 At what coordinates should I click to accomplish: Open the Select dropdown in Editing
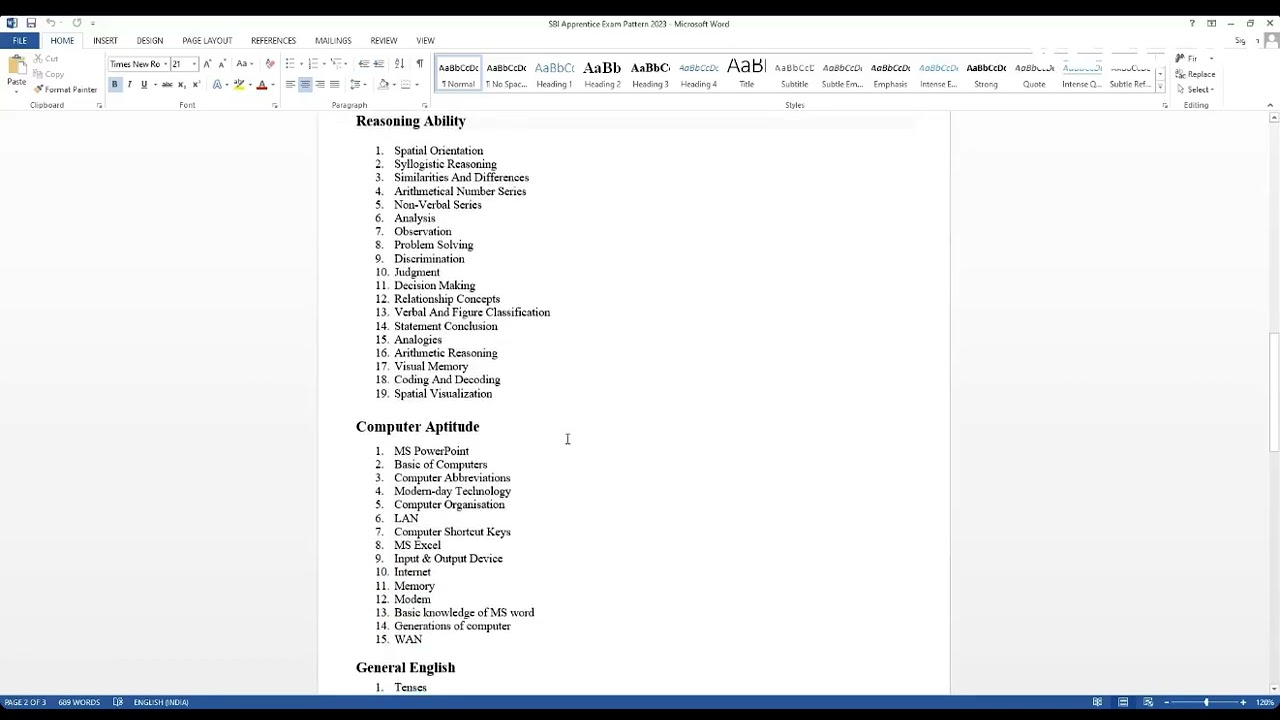point(1199,89)
